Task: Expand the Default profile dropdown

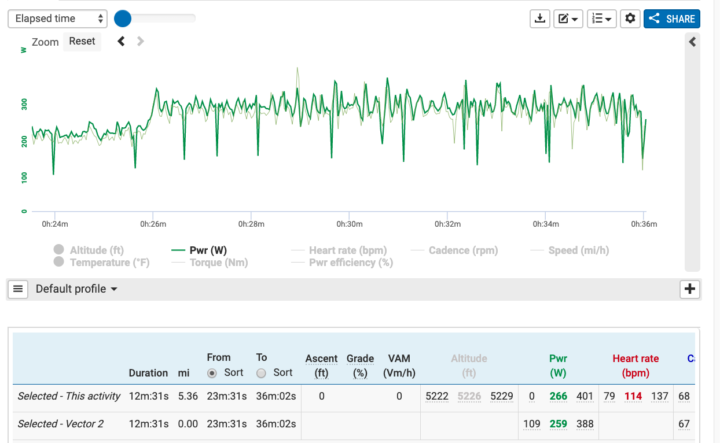Action: coord(77,289)
